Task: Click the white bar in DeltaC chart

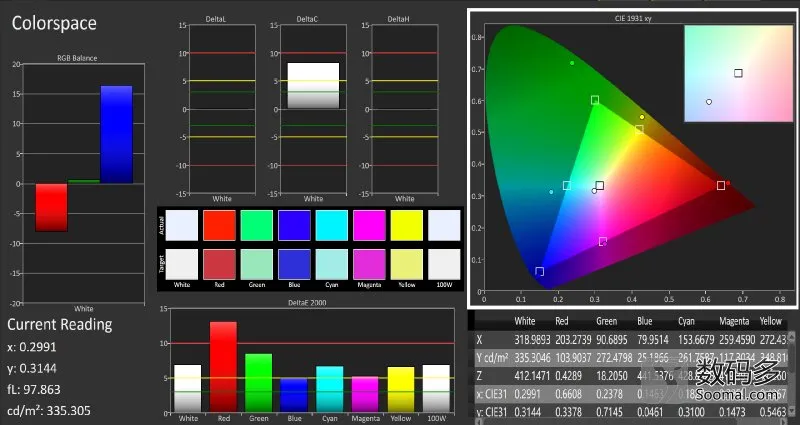Action: pos(313,86)
